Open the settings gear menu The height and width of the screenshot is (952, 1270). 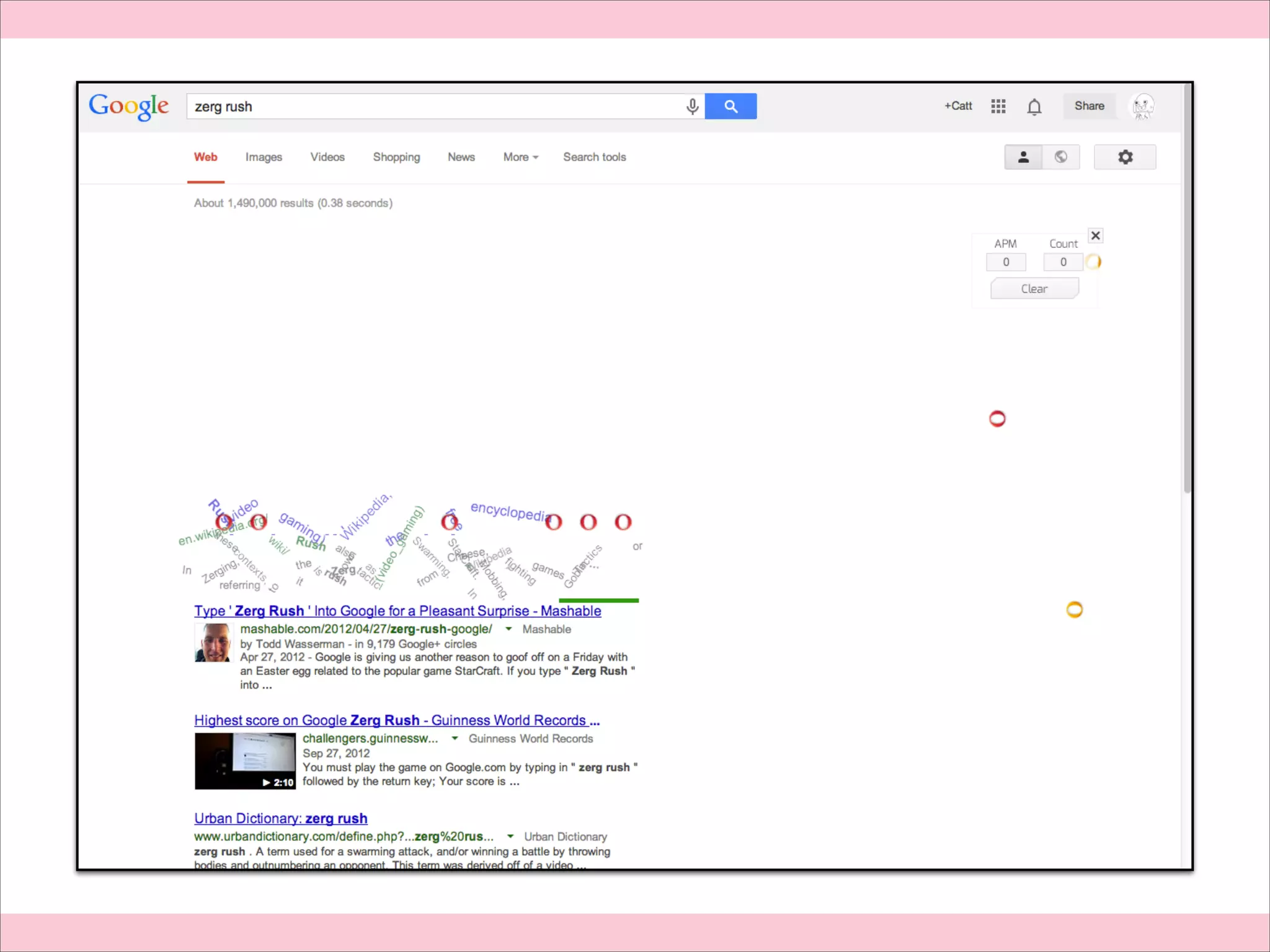(x=1124, y=157)
